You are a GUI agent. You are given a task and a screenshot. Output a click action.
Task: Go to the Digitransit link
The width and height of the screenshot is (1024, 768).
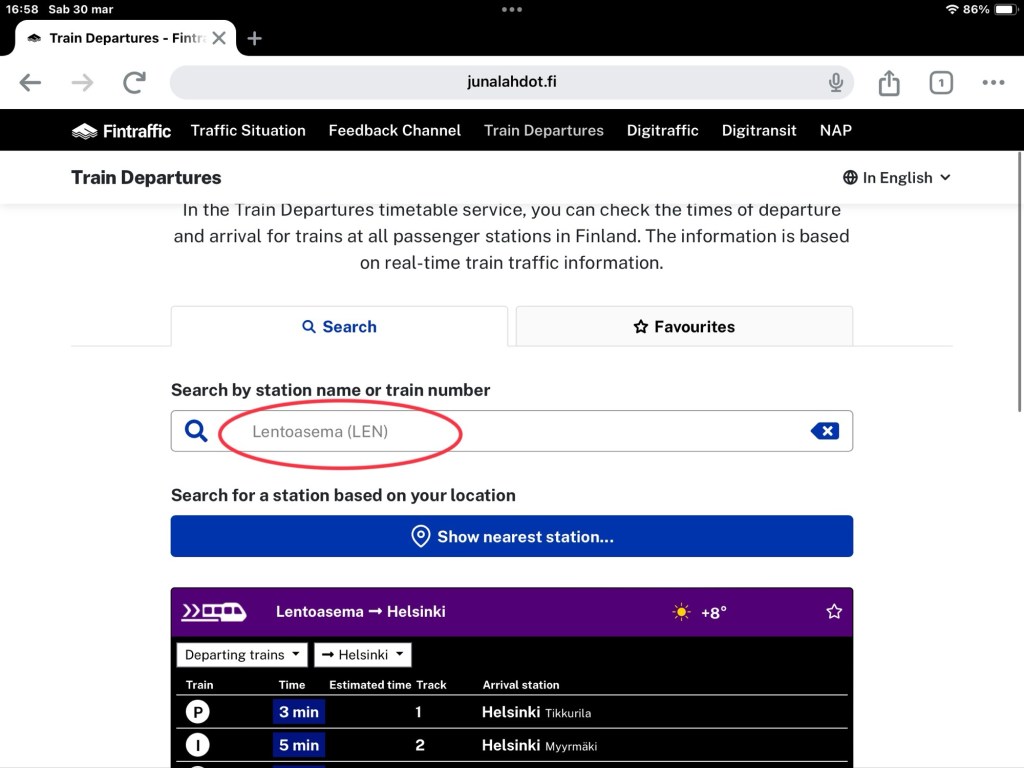pyautogui.click(x=759, y=131)
